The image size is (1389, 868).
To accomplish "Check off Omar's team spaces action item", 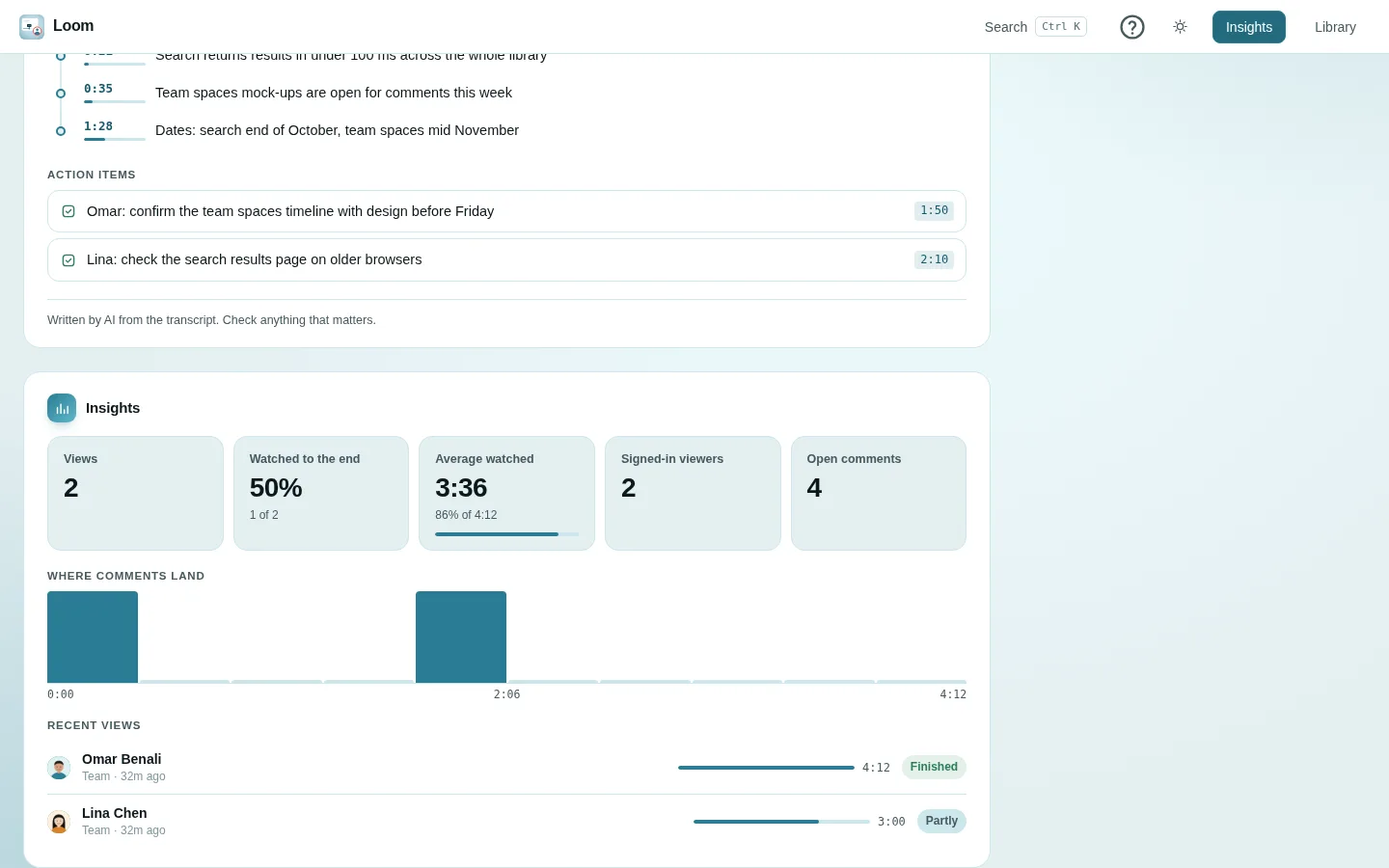I will 68,211.
